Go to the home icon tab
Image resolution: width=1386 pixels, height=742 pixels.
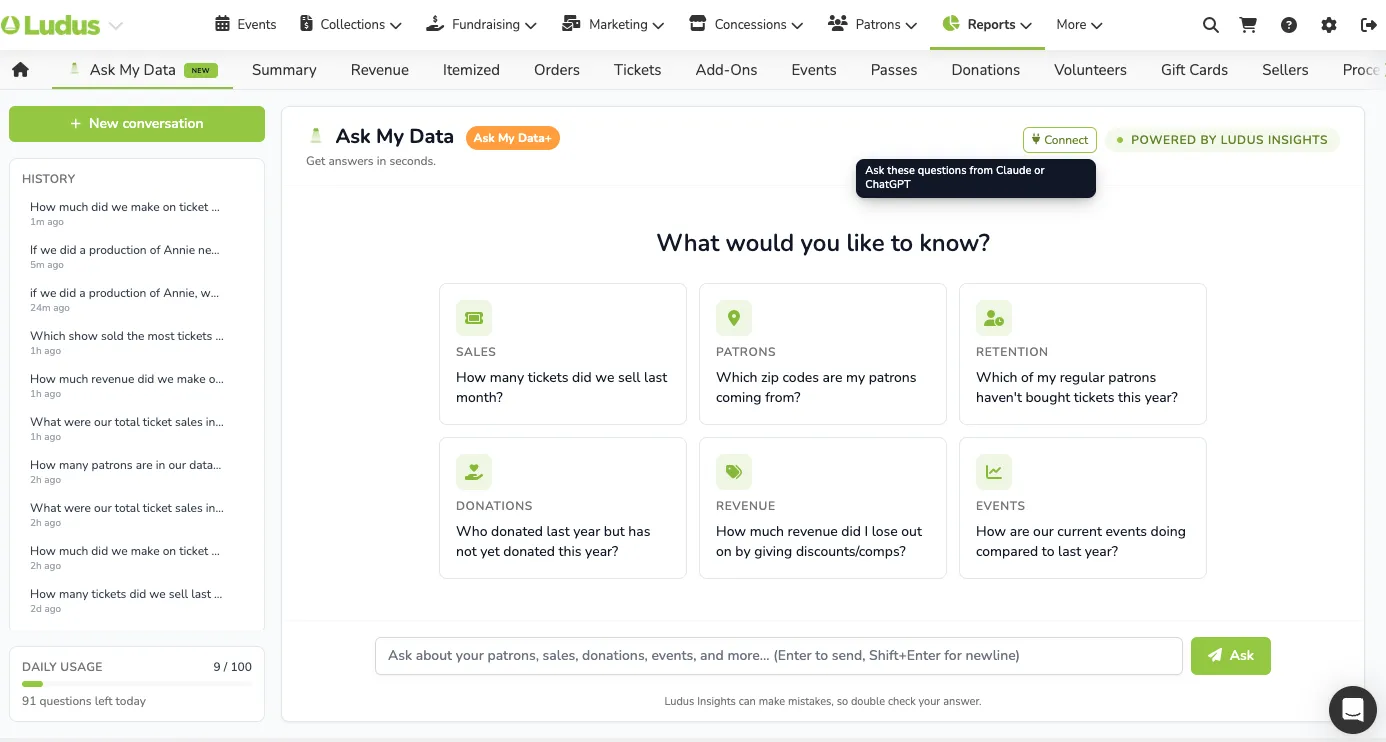coord(20,70)
